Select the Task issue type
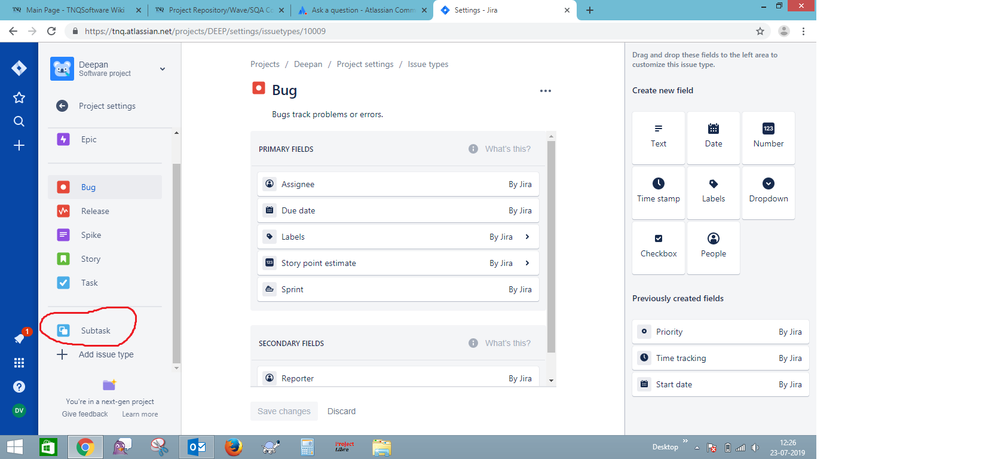The width and height of the screenshot is (998, 459). tap(105, 283)
